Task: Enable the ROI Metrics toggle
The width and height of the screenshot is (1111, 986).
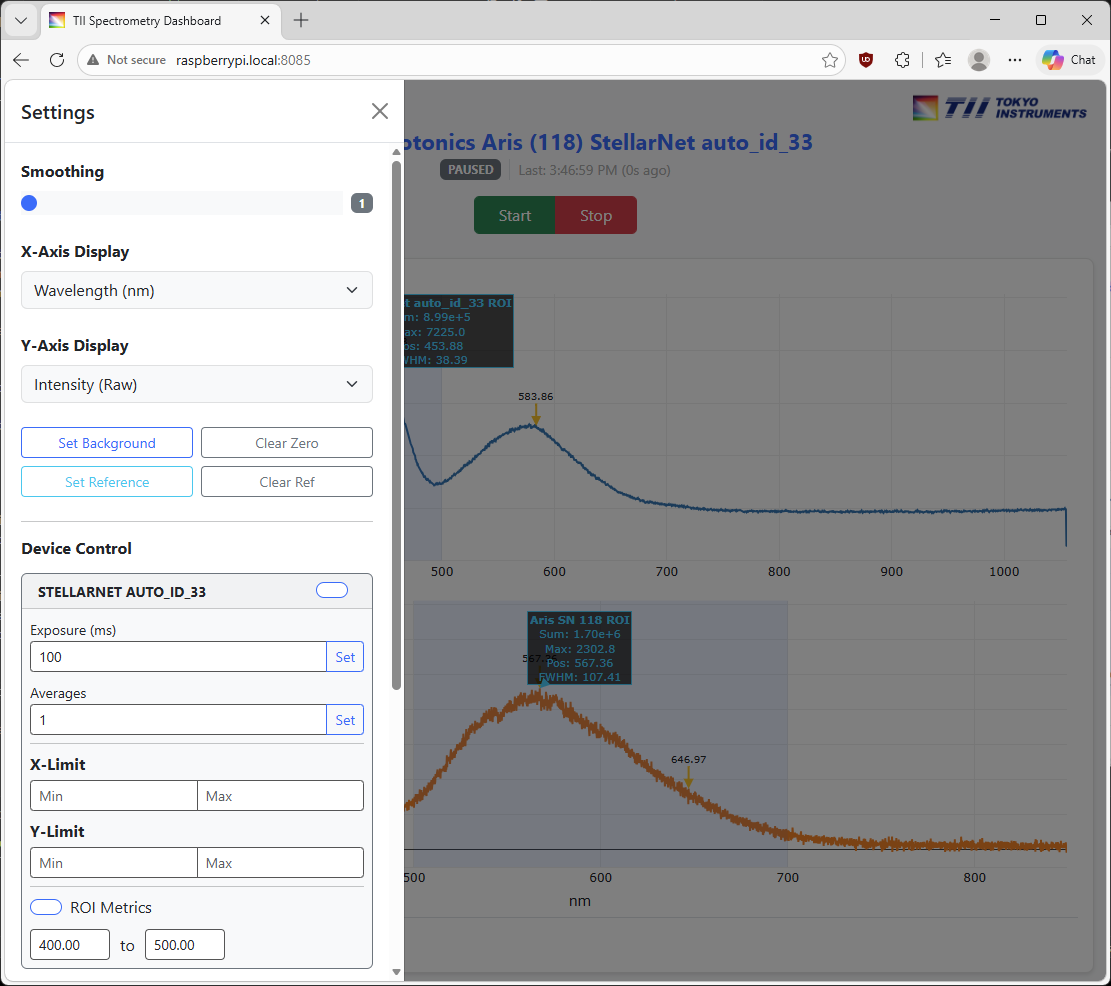Action: (46, 907)
